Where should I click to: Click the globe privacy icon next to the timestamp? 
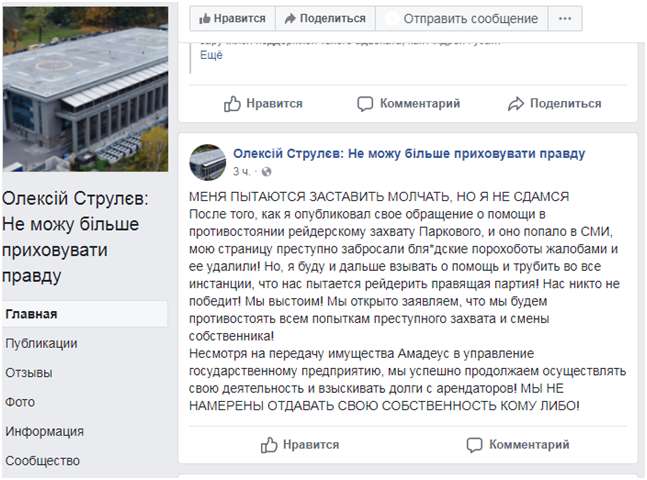(266, 172)
